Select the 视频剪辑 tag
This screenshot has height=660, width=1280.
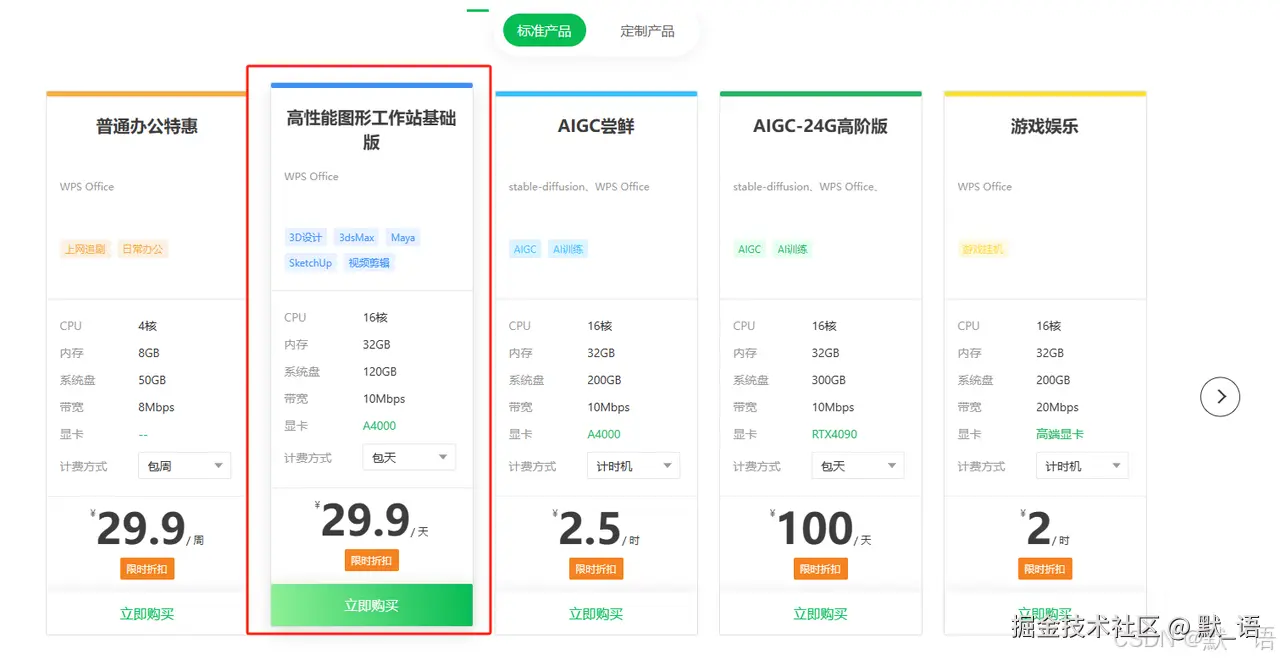tap(369, 263)
